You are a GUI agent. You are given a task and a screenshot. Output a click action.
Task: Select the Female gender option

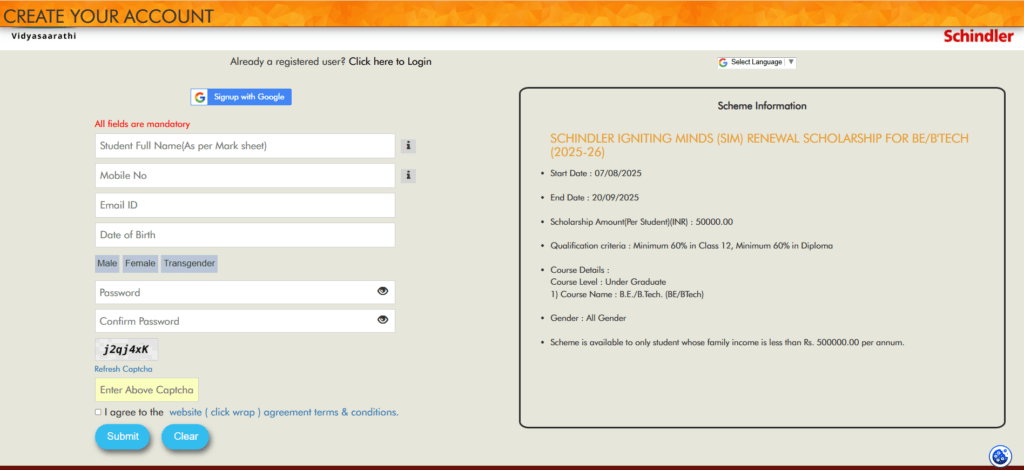(140, 264)
